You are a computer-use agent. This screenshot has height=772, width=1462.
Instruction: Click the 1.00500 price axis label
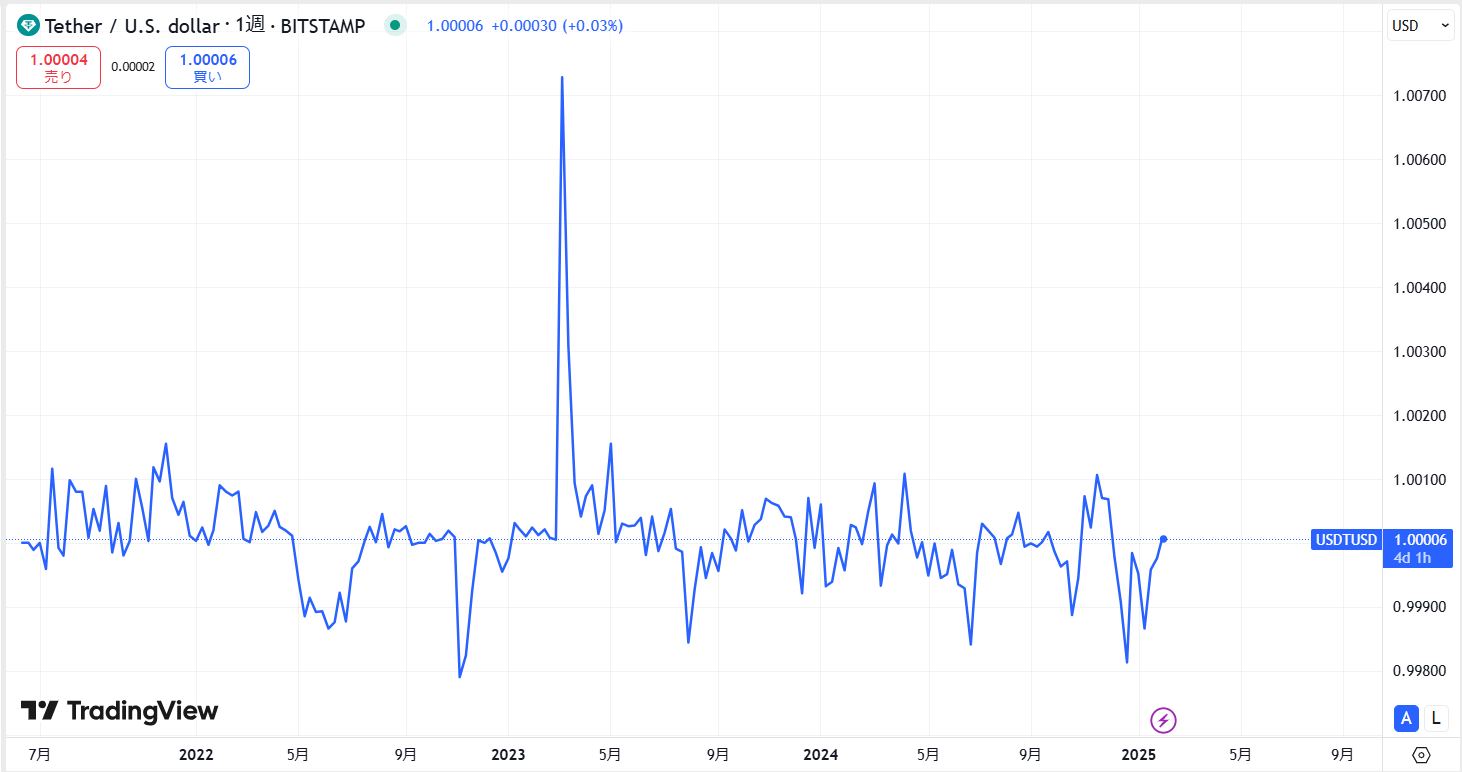pos(1419,224)
